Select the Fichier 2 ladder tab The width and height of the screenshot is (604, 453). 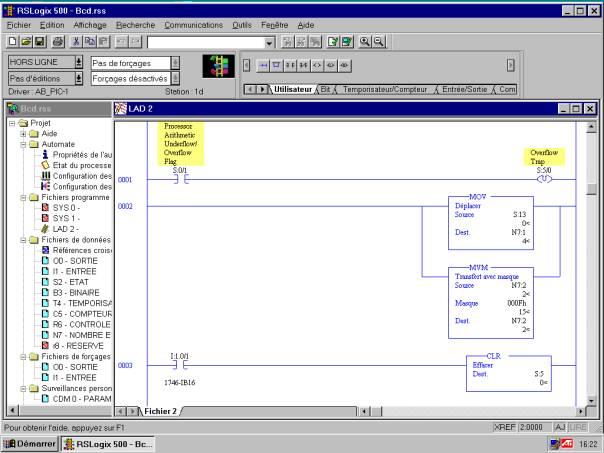coord(160,411)
